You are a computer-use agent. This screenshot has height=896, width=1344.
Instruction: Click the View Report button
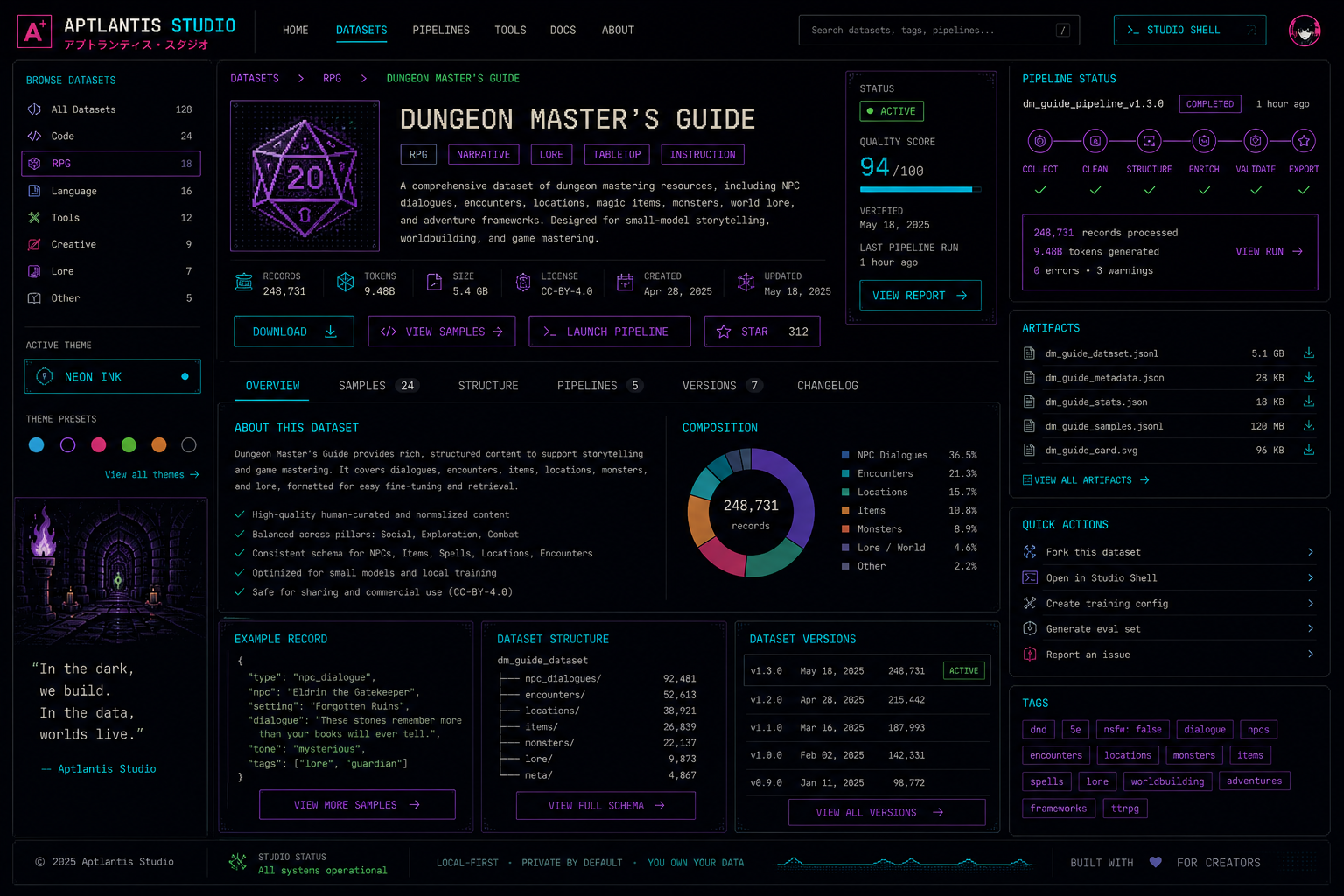coord(920,296)
